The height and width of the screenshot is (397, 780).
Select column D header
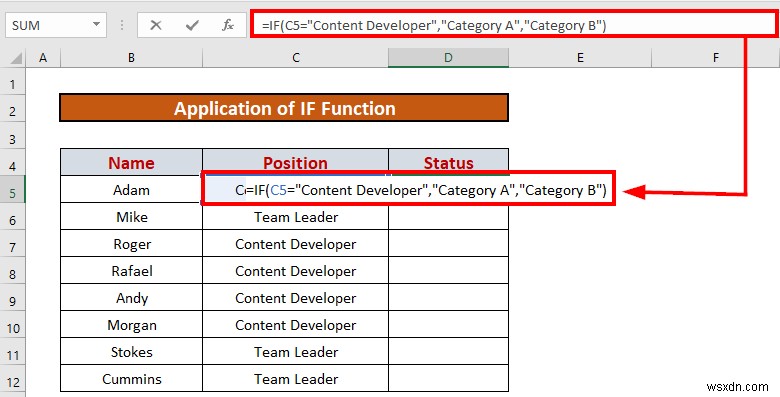pos(448,58)
